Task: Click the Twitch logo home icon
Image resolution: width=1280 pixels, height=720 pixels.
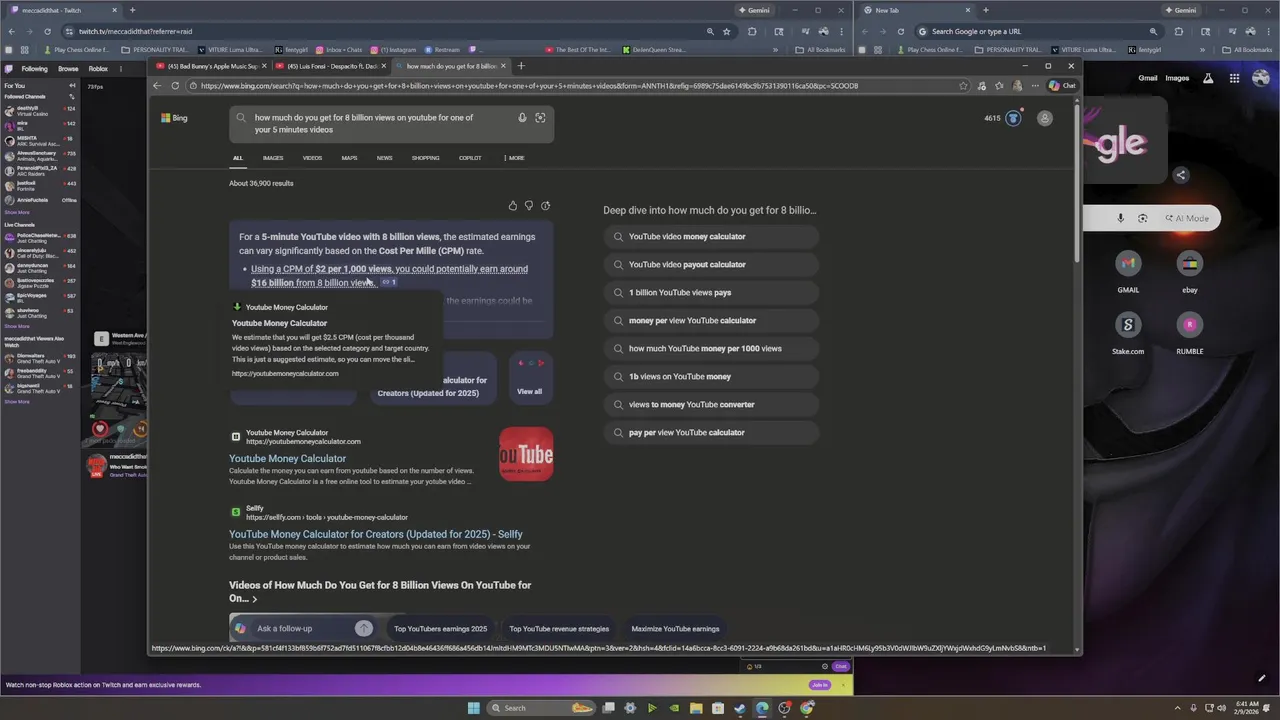Action: click(x=9, y=69)
